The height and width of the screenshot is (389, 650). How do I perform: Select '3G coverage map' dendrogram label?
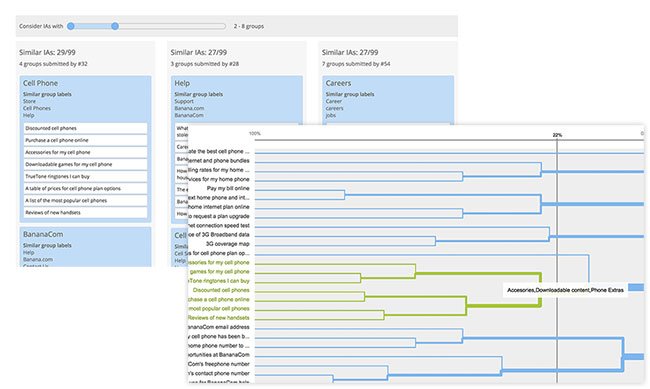click(x=228, y=244)
